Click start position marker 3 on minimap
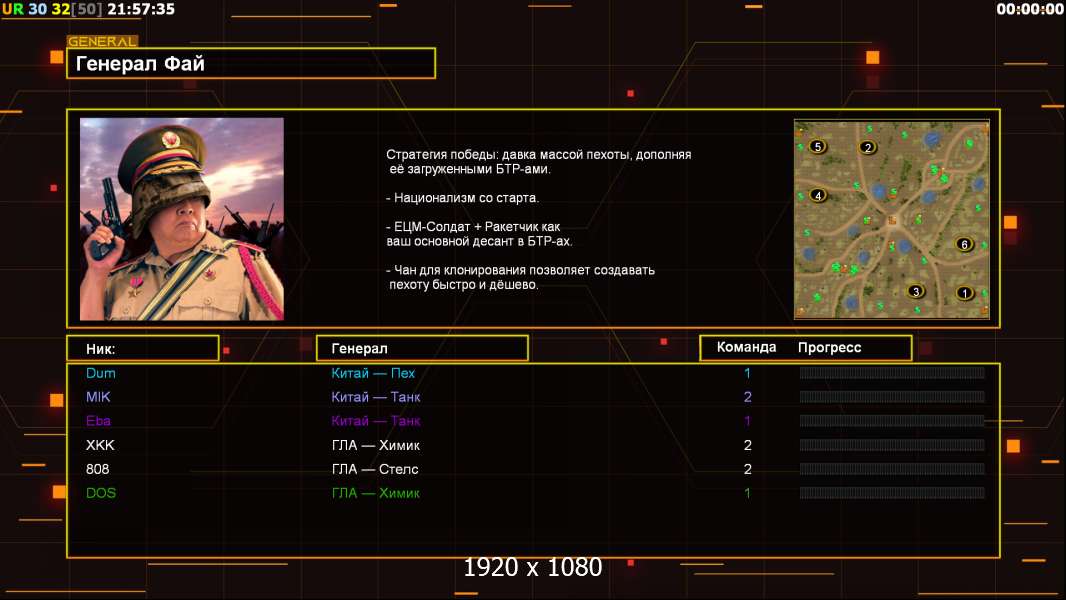Image resolution: width=1066 pixels, height=600 pixels. [x=916, y=292]
